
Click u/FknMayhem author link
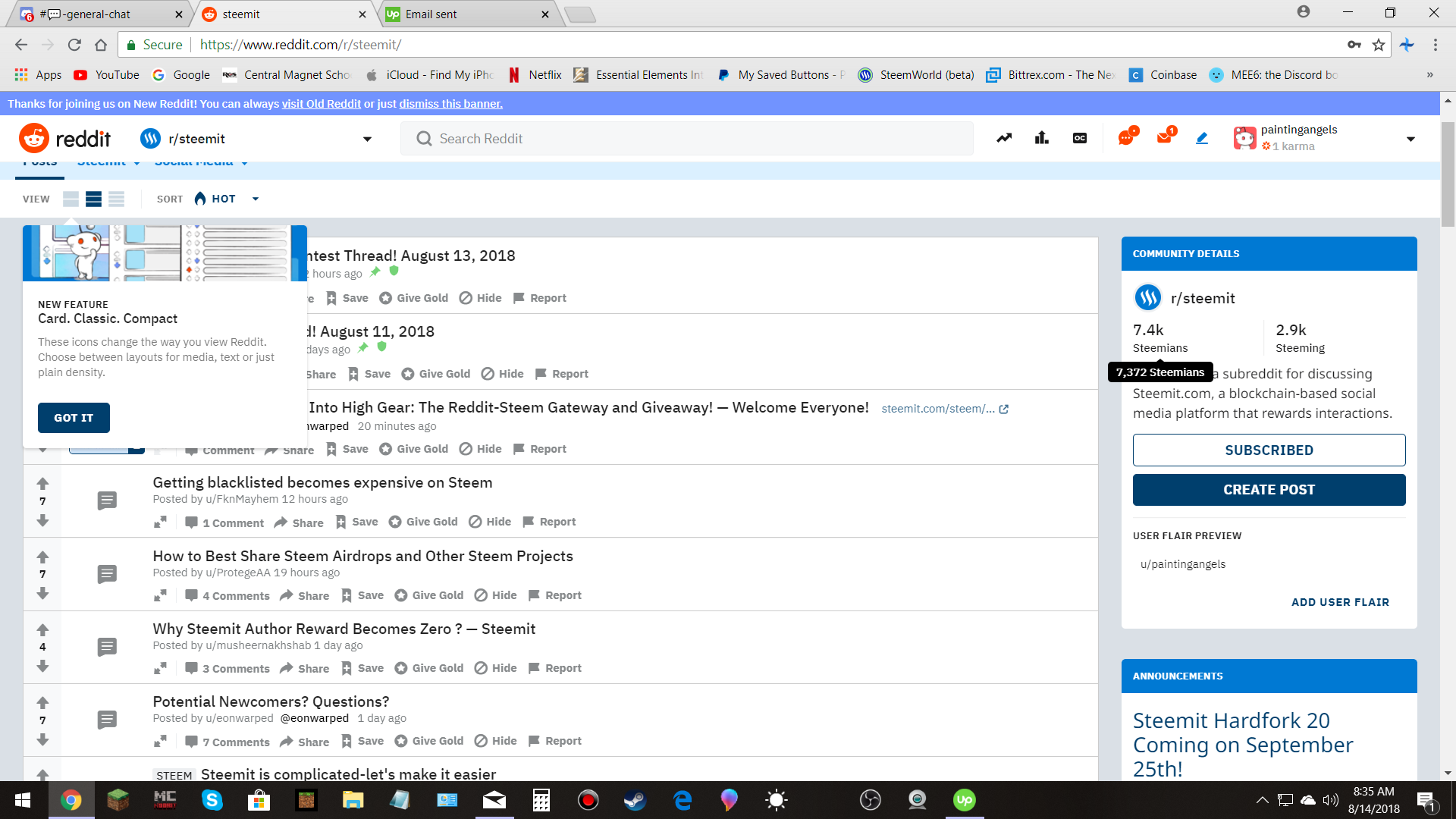(242, 499)
